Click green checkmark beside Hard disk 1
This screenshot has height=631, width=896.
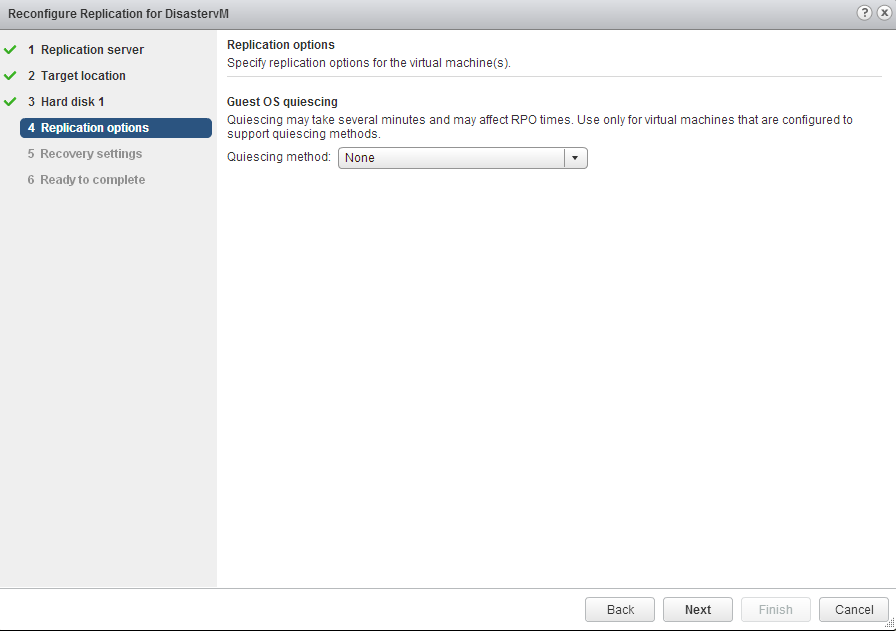(11, 102)
